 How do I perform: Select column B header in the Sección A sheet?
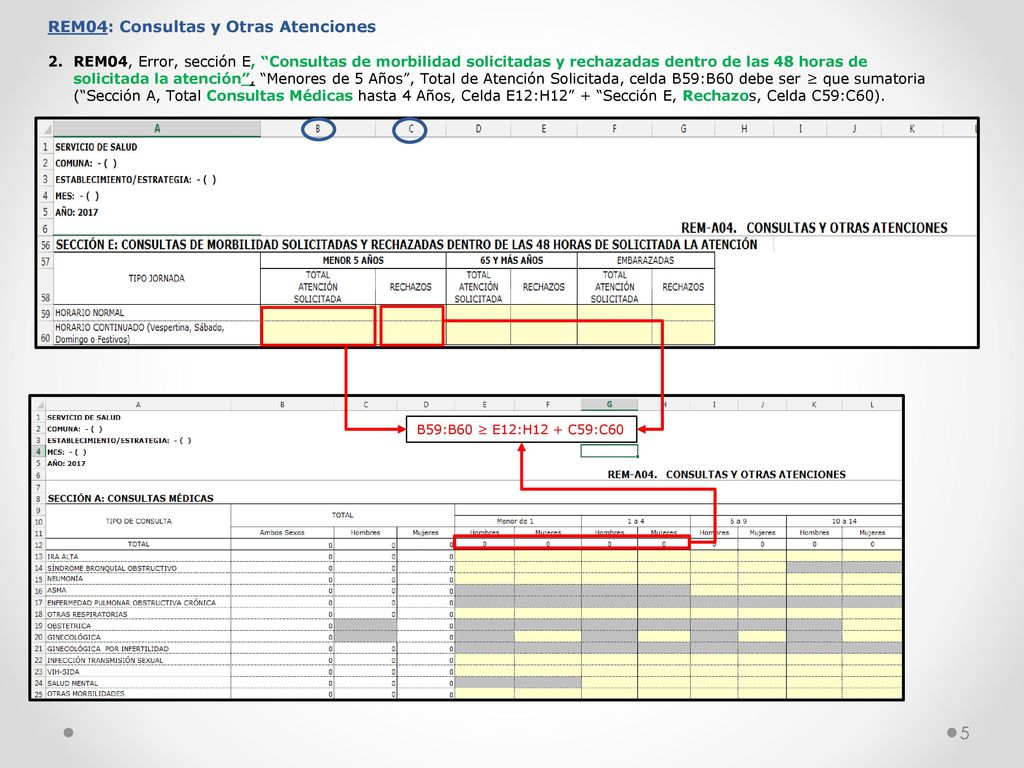tap(282, 405)
